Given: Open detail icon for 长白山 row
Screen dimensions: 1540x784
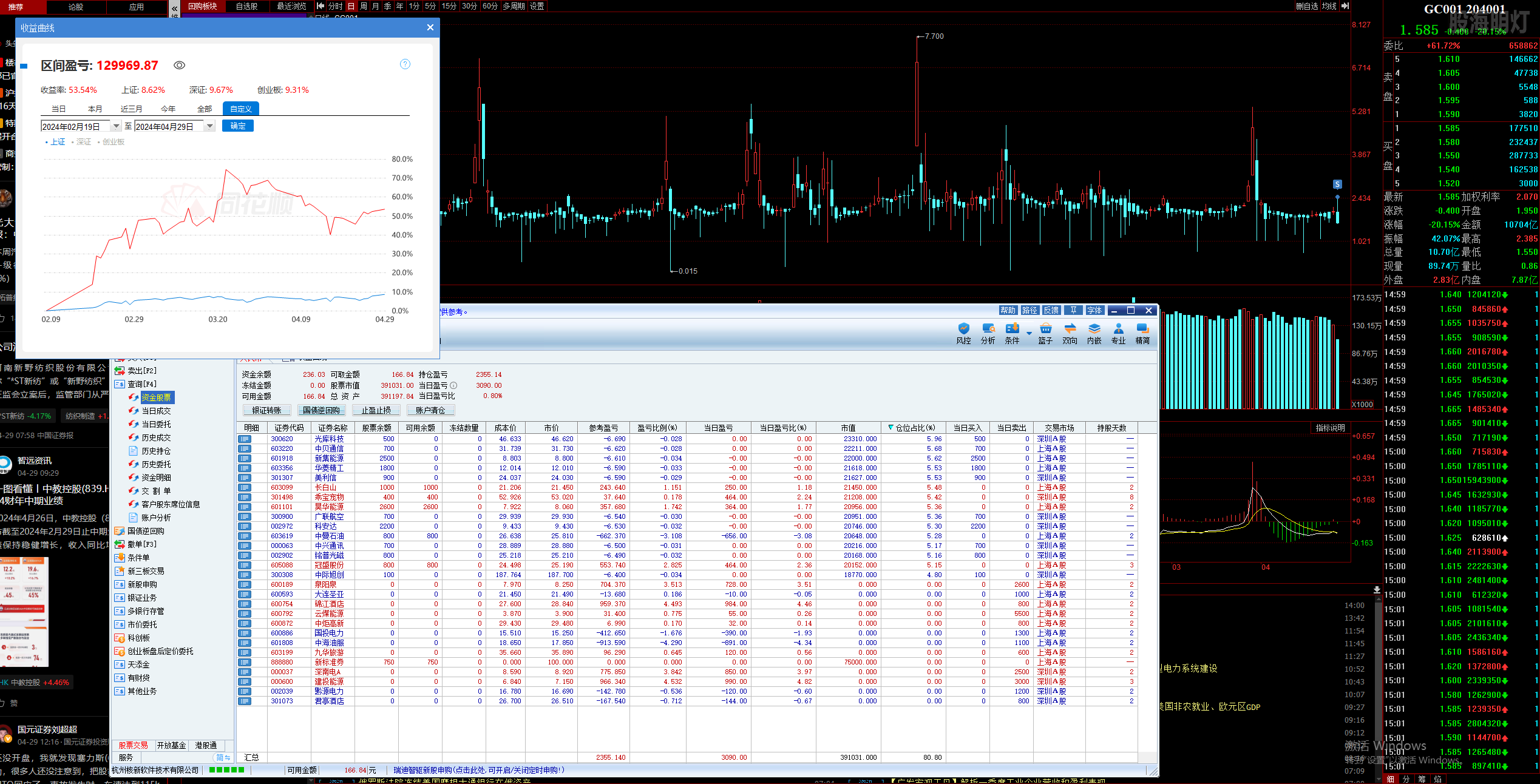Looking at the screenshot, I should pos(245,487).
